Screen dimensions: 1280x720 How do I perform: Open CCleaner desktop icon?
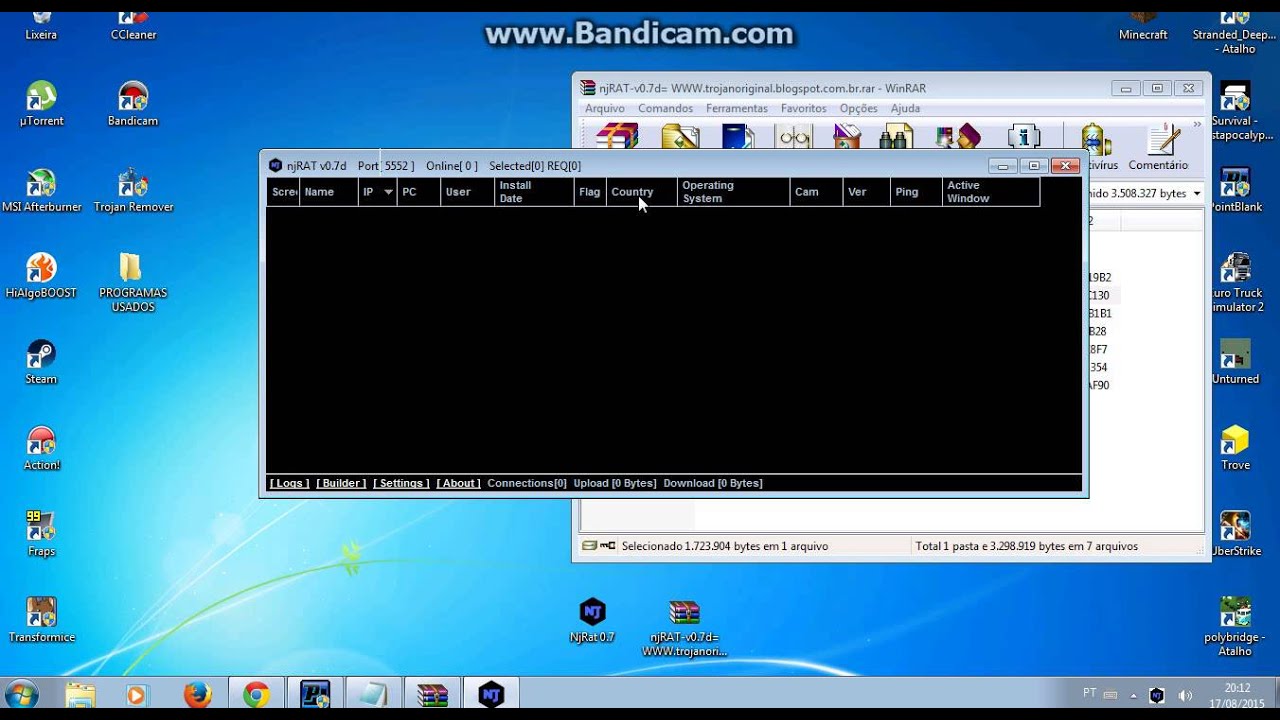pos(133,22)
